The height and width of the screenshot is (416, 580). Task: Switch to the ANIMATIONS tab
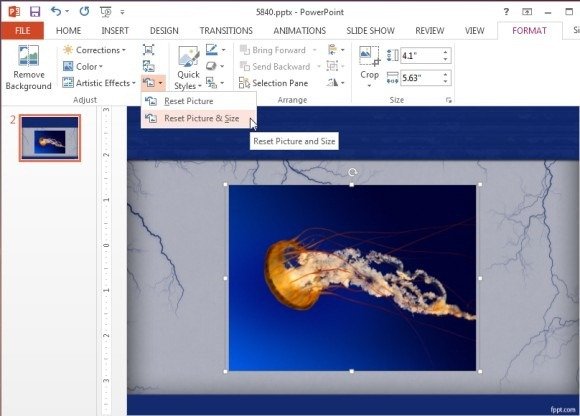coord(300,31)
